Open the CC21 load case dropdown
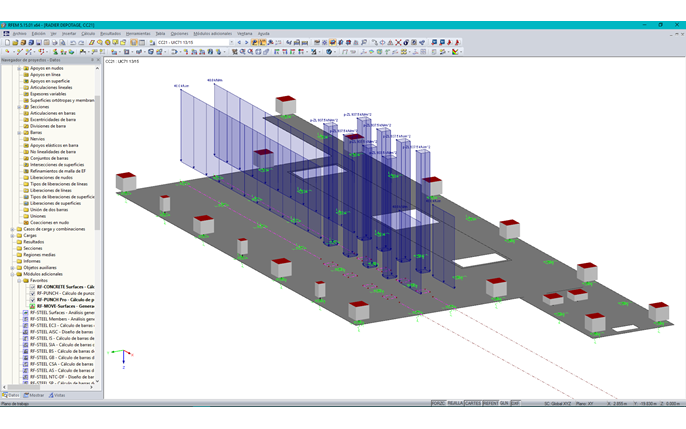Screen dimensions: 686x429 click(x=231, y=42)
